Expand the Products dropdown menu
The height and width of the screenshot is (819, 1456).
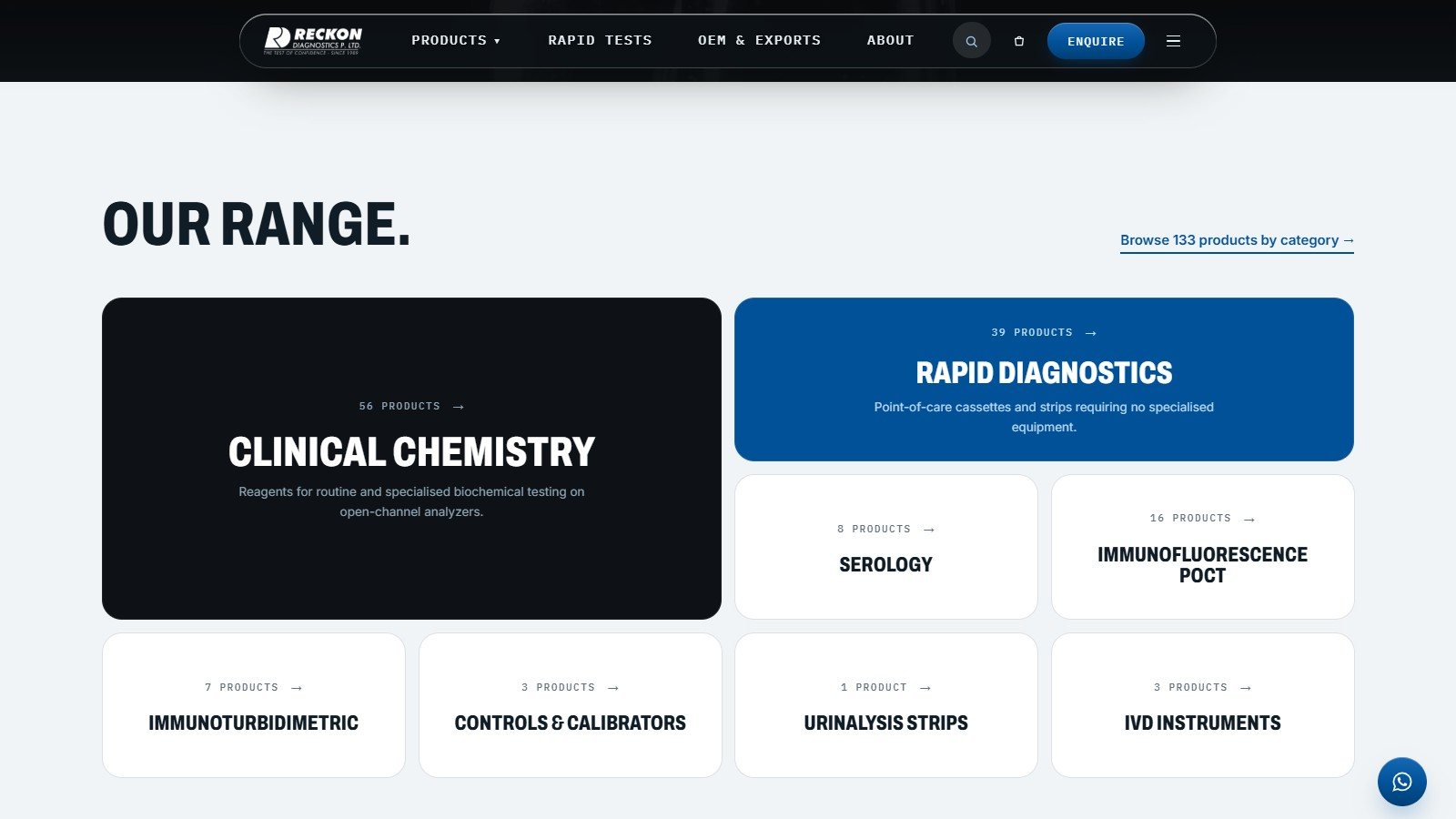(x=456, y=40)
